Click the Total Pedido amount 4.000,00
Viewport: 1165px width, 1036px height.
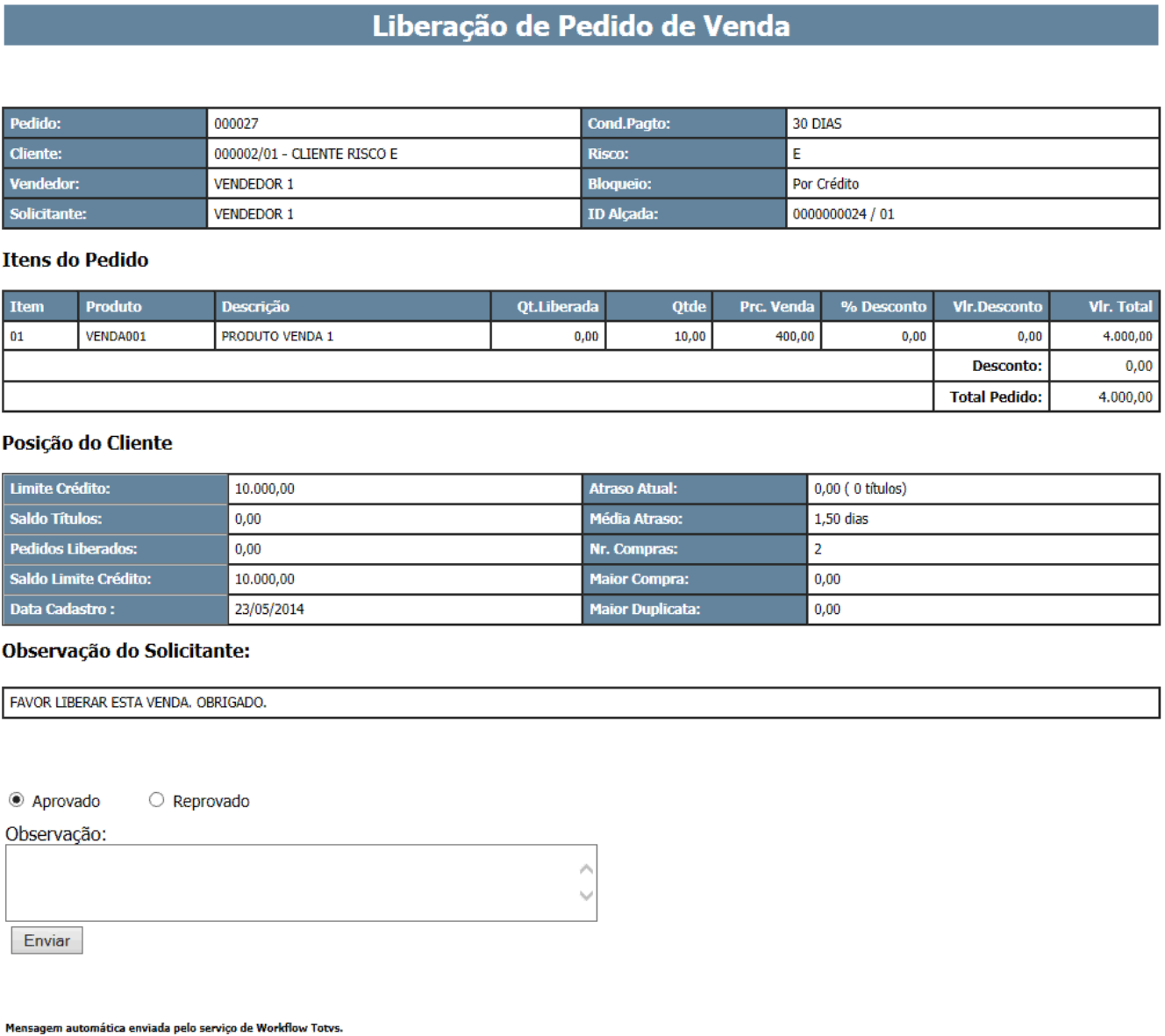pyautogui.click(x=1125, y=397)
